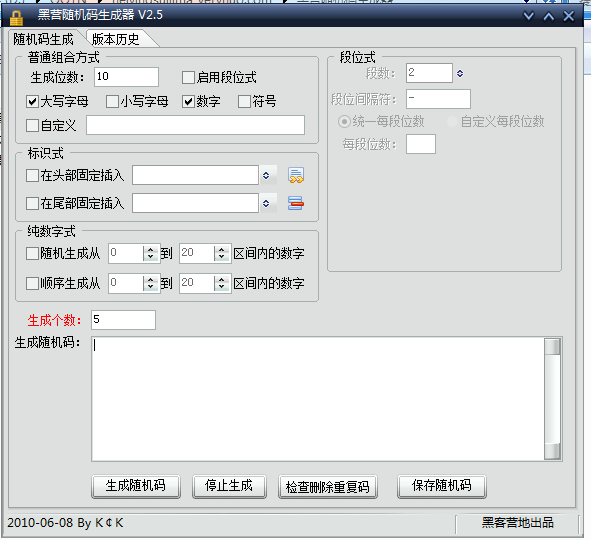Screen dimensions: 591x540
Task: Click the 每段位数 input field
Action: coord(421,144)
